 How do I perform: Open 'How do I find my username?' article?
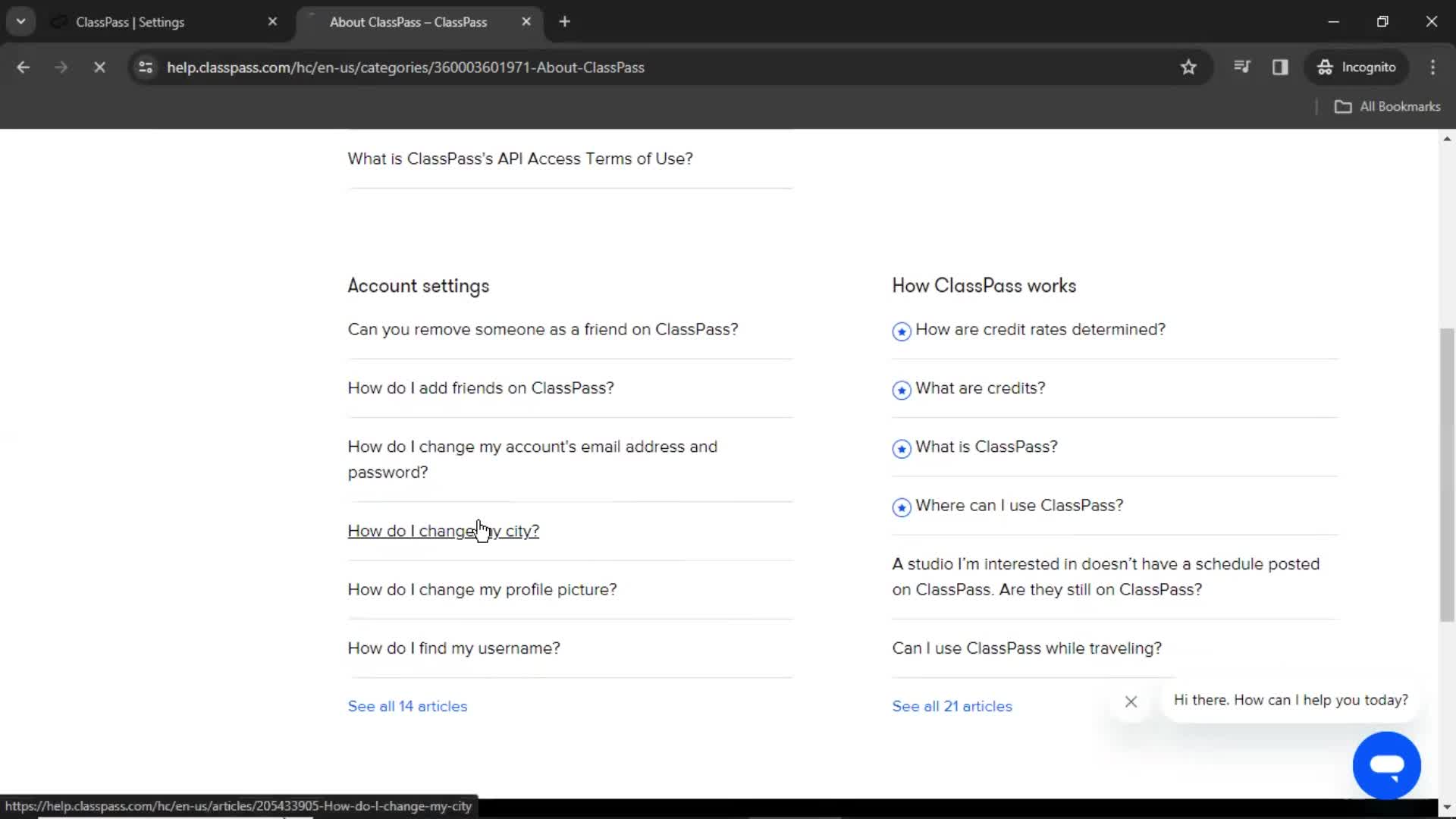click(453, 648)
